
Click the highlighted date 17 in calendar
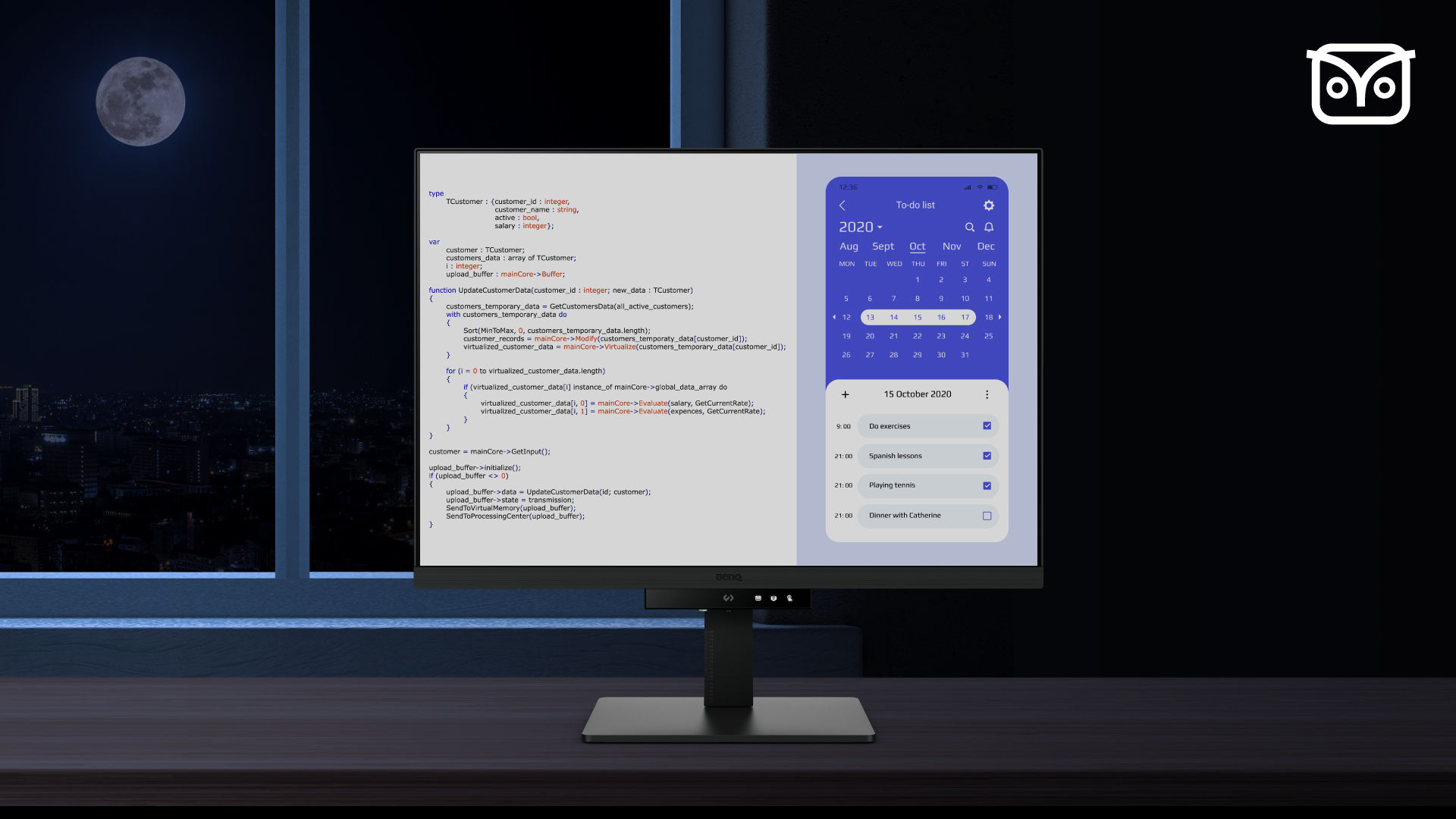click(x=964, y=317)
